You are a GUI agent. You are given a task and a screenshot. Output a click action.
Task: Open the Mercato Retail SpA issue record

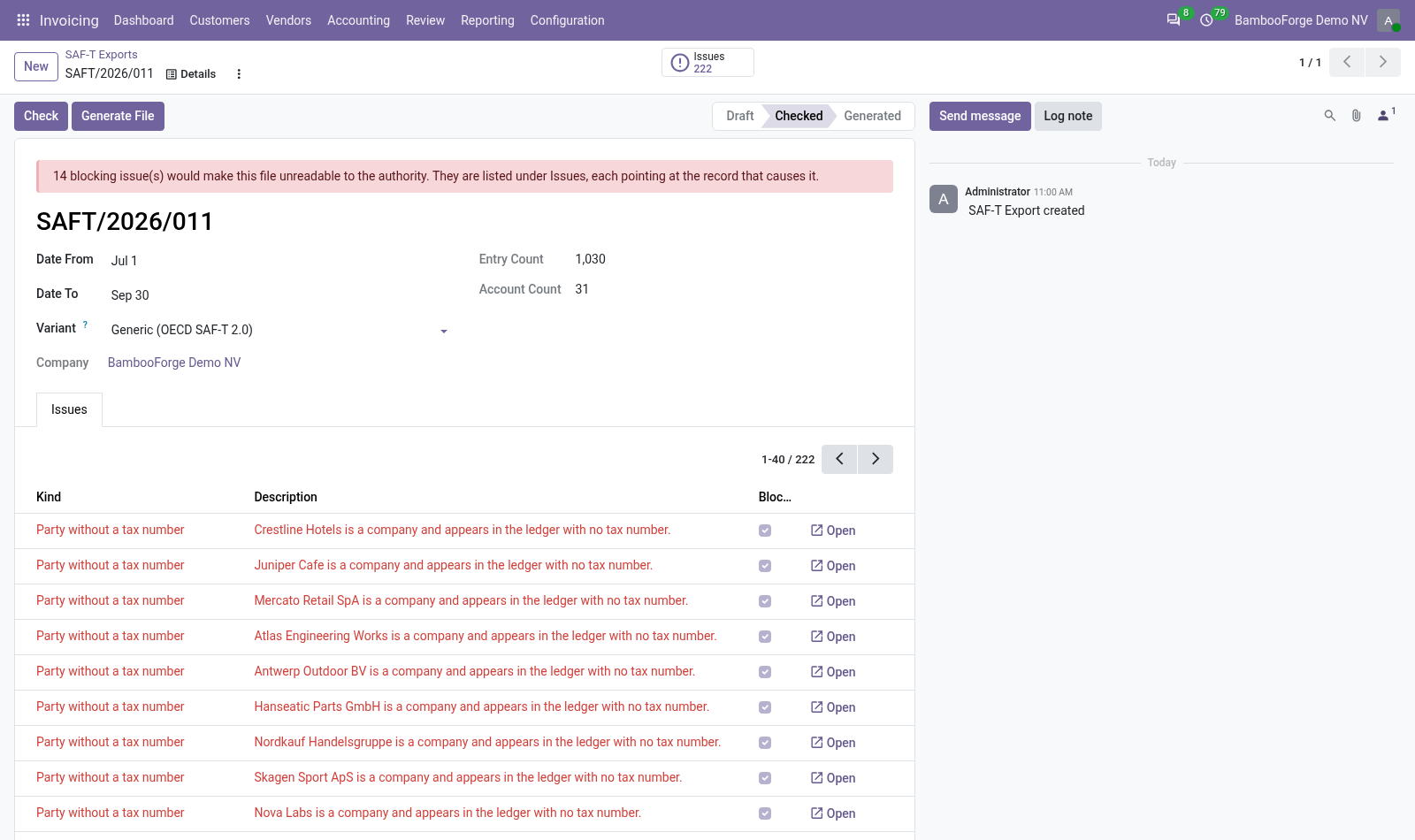point(833,601)
